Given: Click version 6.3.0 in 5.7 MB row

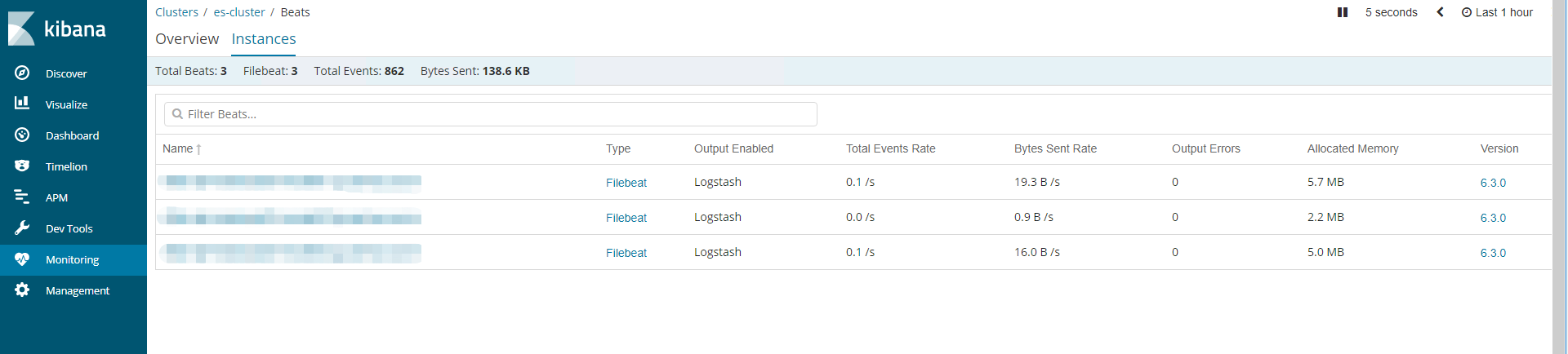Looking at the screenshot, I should pyautogui.click(x=1493, y=183).
